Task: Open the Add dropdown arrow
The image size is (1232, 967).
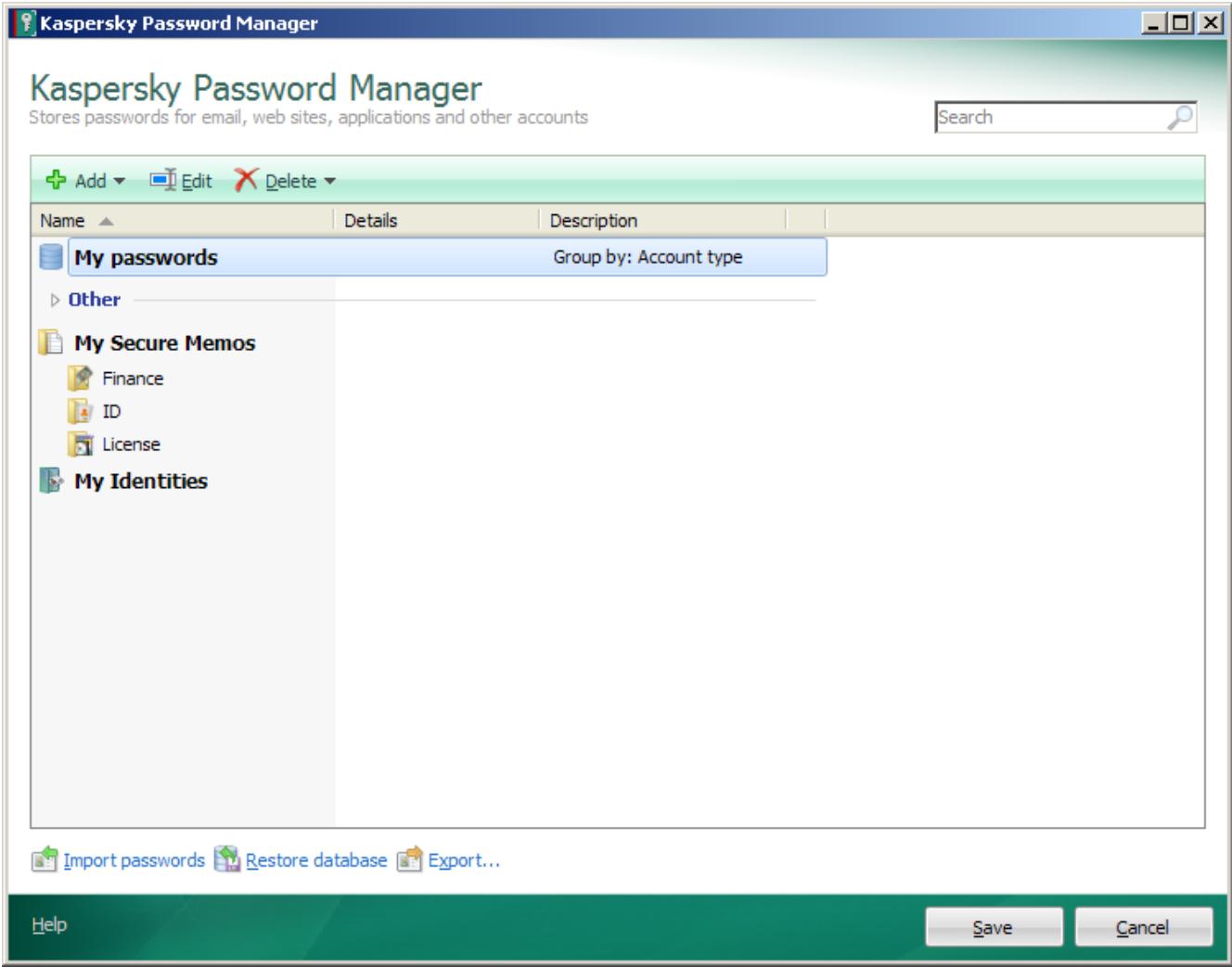Action: (119, 181)
